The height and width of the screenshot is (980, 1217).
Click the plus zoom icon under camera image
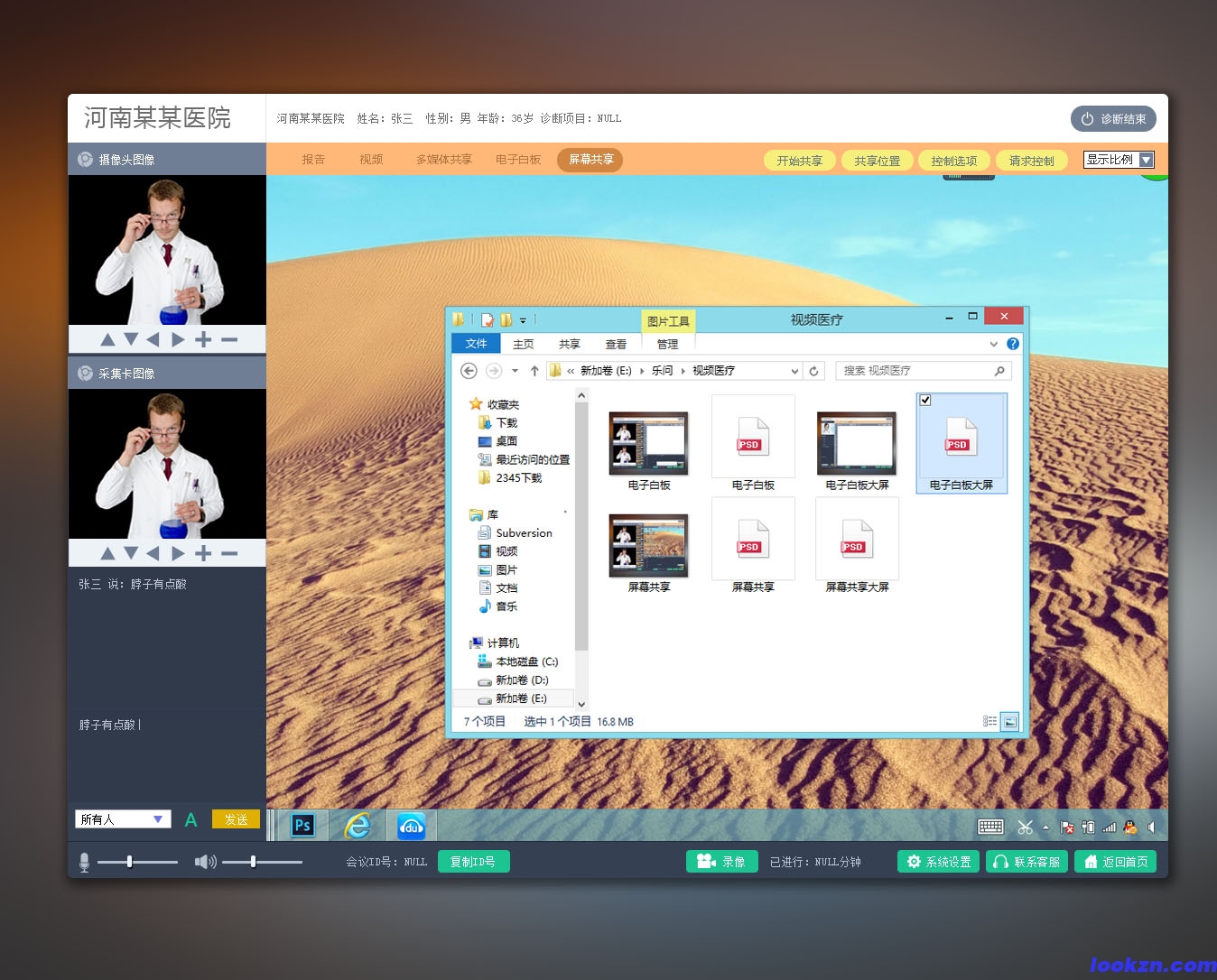[203, 339]
